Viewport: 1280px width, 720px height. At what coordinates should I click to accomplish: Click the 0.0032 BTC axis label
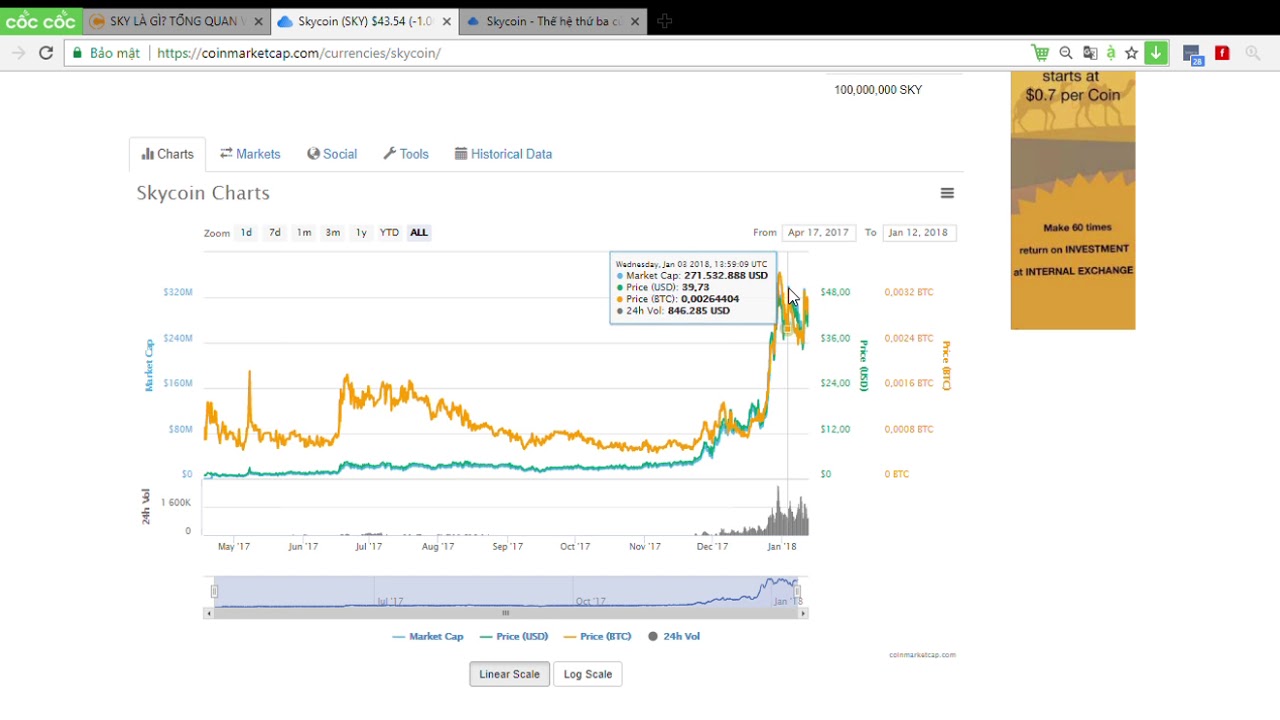click(909, 292)
